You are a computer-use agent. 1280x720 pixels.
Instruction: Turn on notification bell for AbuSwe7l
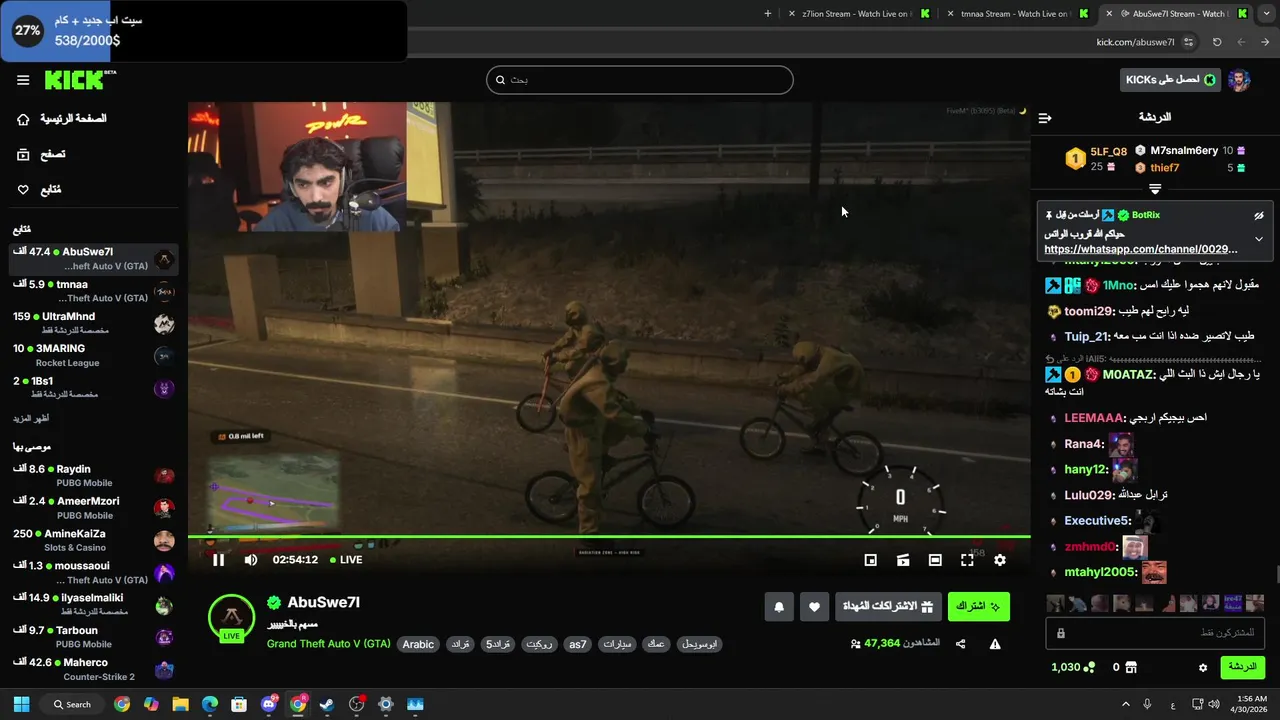(x=779, y=607)
